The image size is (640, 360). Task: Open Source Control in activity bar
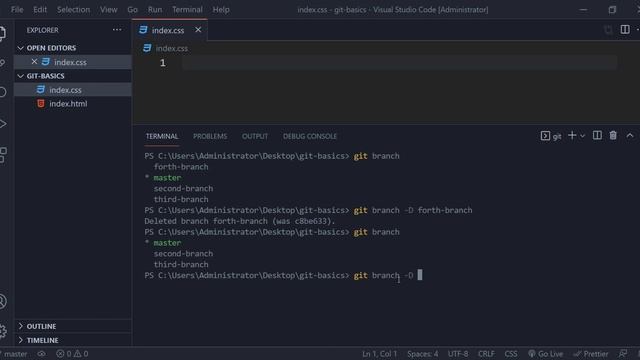[x=2, y=62]
